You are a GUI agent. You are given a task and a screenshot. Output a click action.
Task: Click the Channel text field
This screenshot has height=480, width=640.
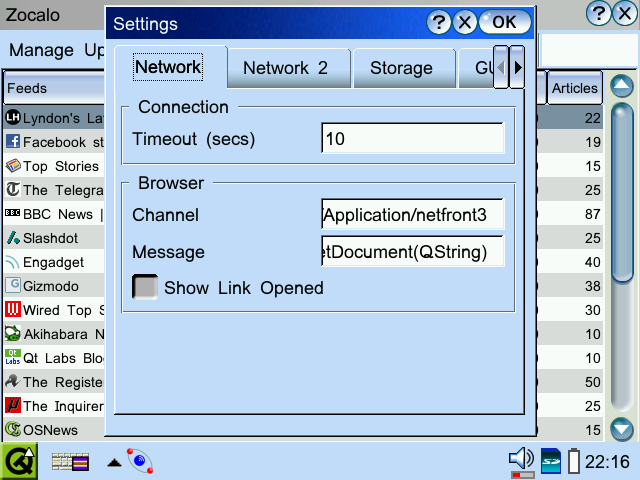pos(413,215)
